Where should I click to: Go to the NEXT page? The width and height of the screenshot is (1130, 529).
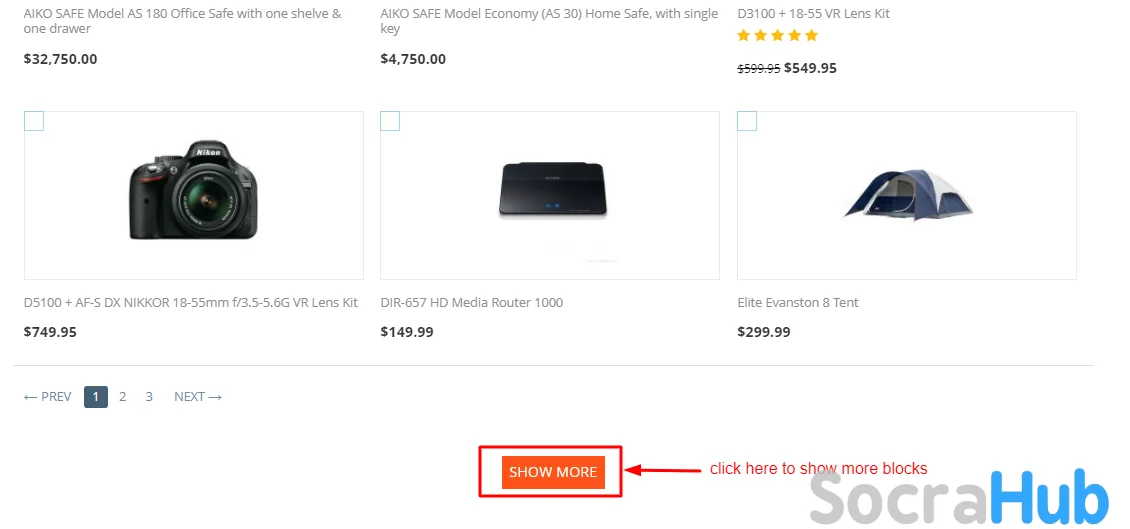tap(198, 397)
